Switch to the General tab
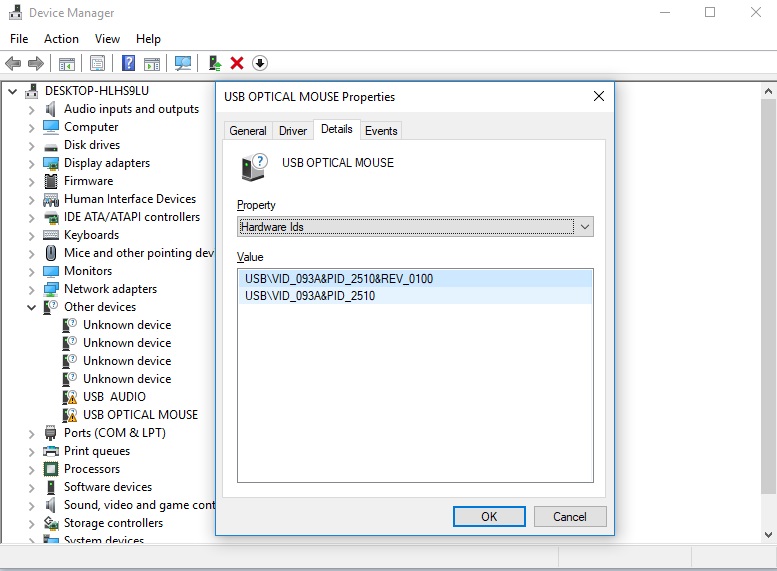Image resolution: width=777 pixels, height=571 pixels. click(x=248, y=131)
